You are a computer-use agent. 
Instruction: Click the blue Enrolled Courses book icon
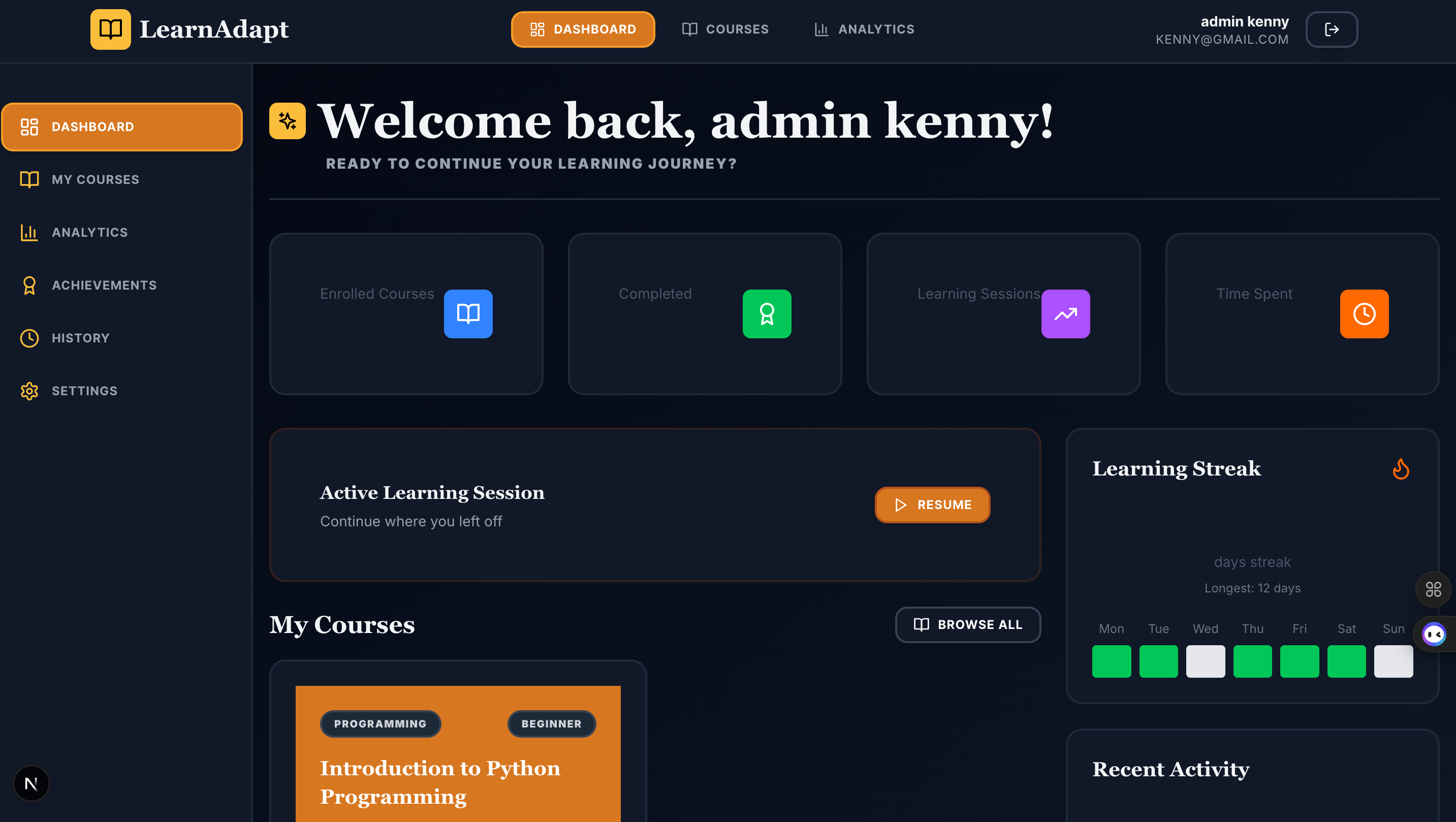pyautogui.click(x=468, y=314)
